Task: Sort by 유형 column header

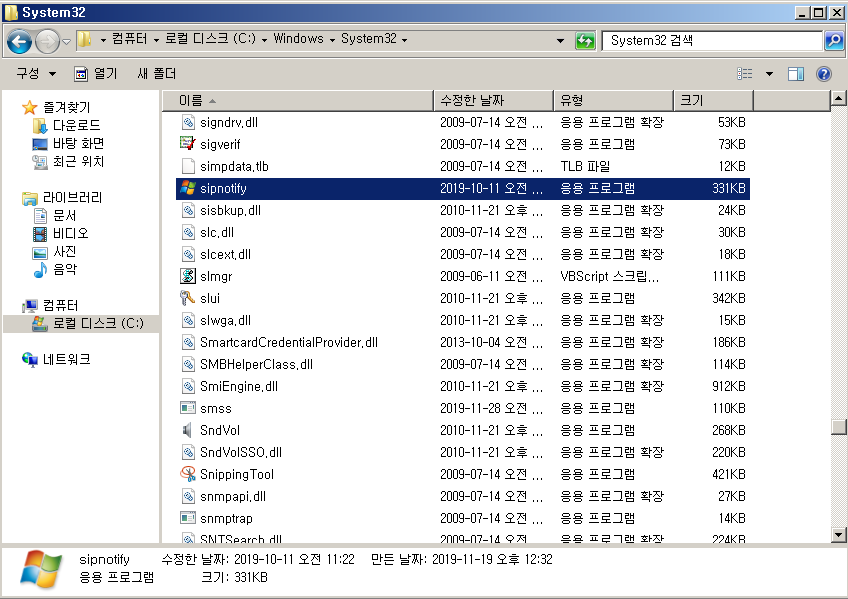Action: point(614,101)
